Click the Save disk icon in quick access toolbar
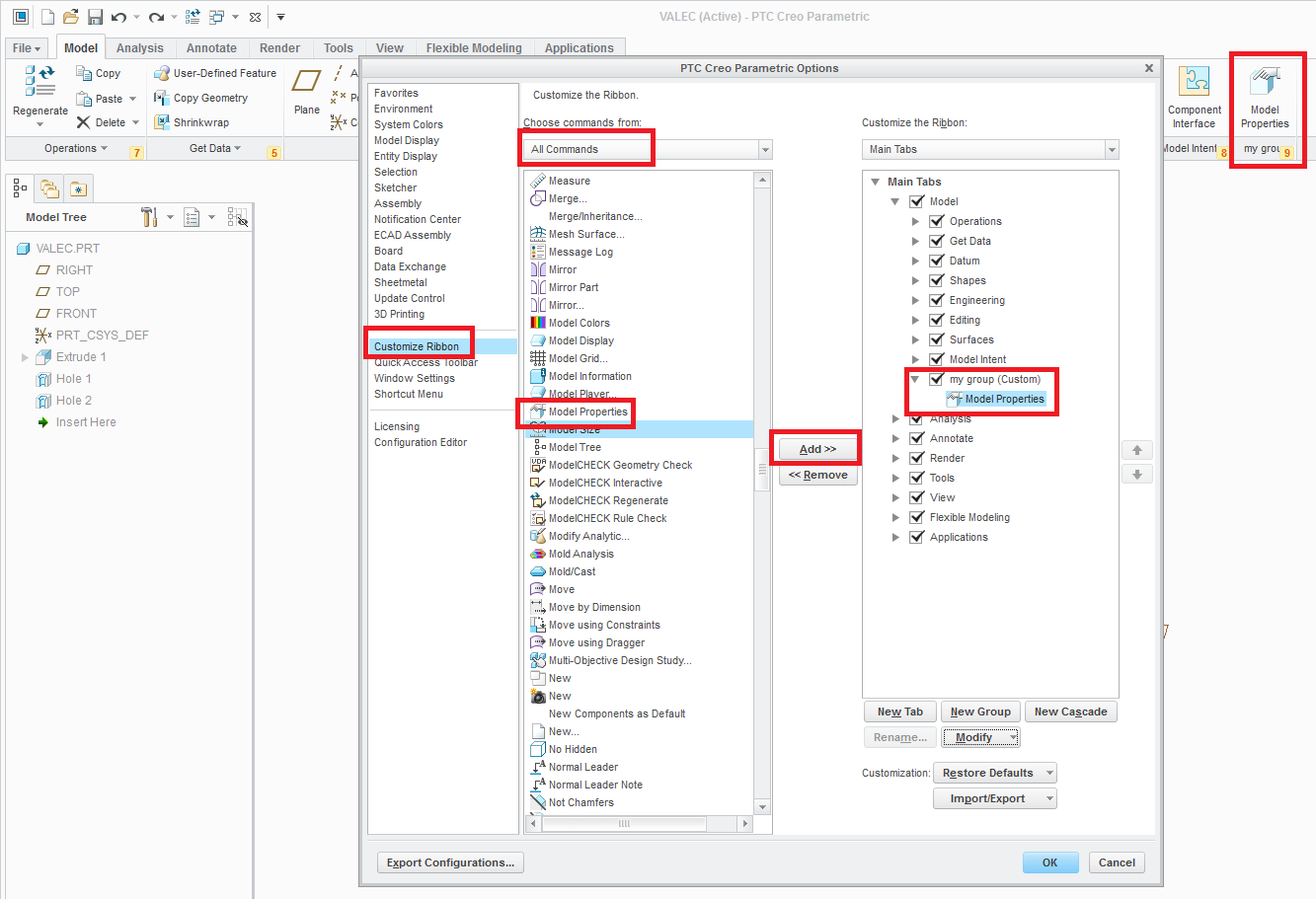The image size is (1316, 899). tap(96, 17)
